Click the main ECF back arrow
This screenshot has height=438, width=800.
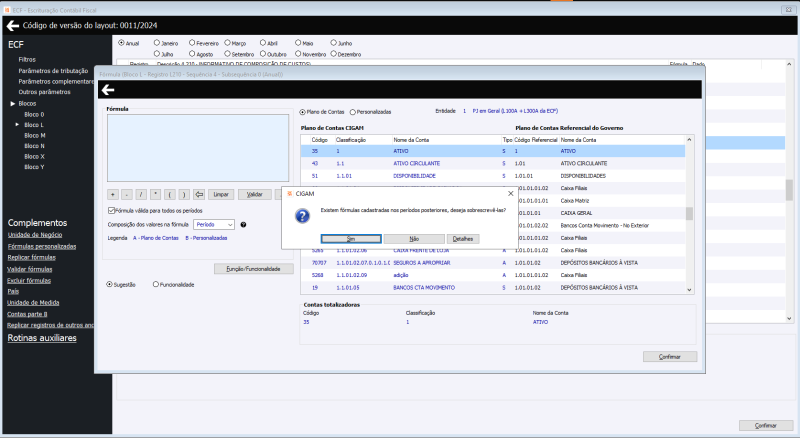(12, 24)
